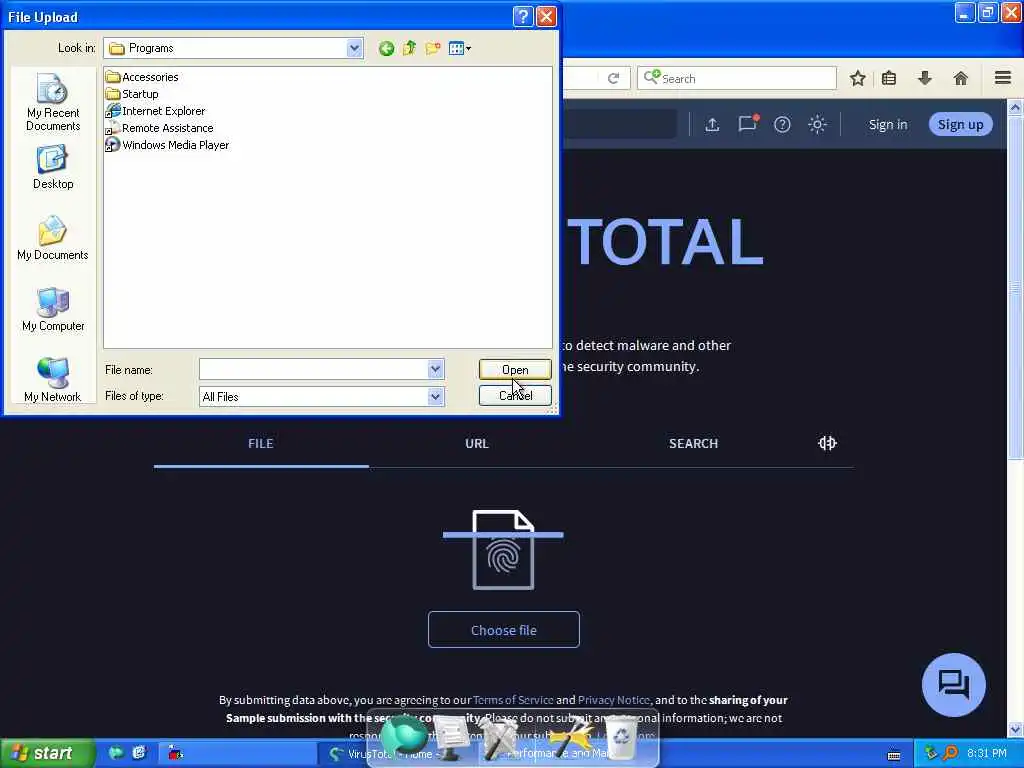Select the Remote Assistance shortcut
The image size is (1024, 768).
(160, 128)
